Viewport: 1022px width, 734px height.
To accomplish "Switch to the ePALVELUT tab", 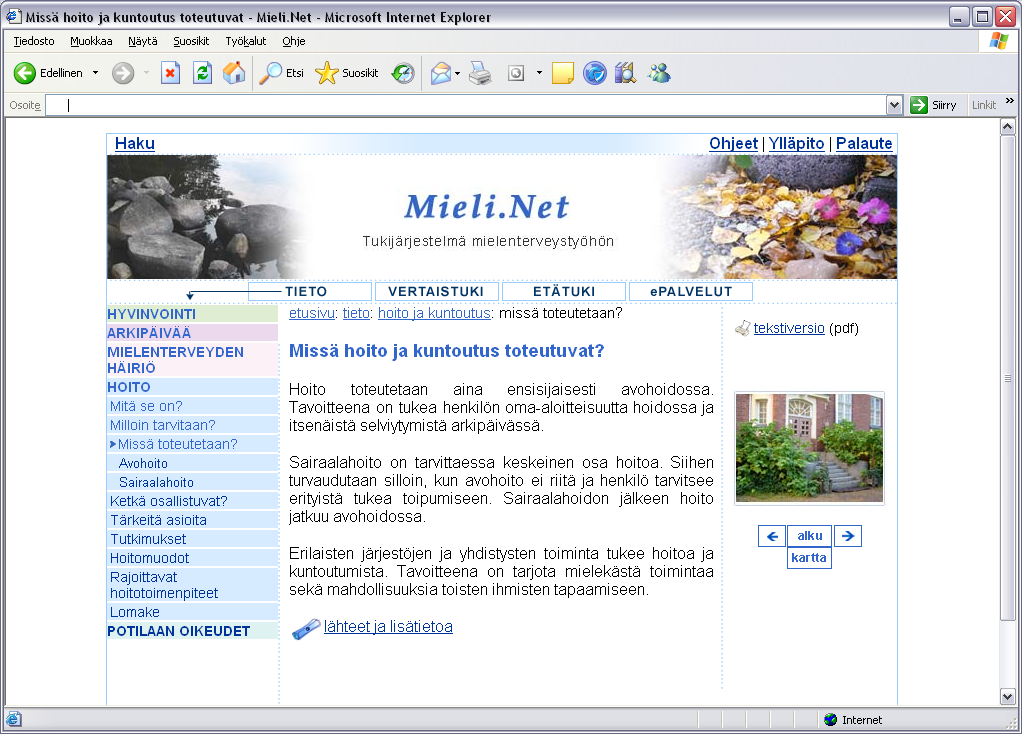I will [x=691, y=291].
